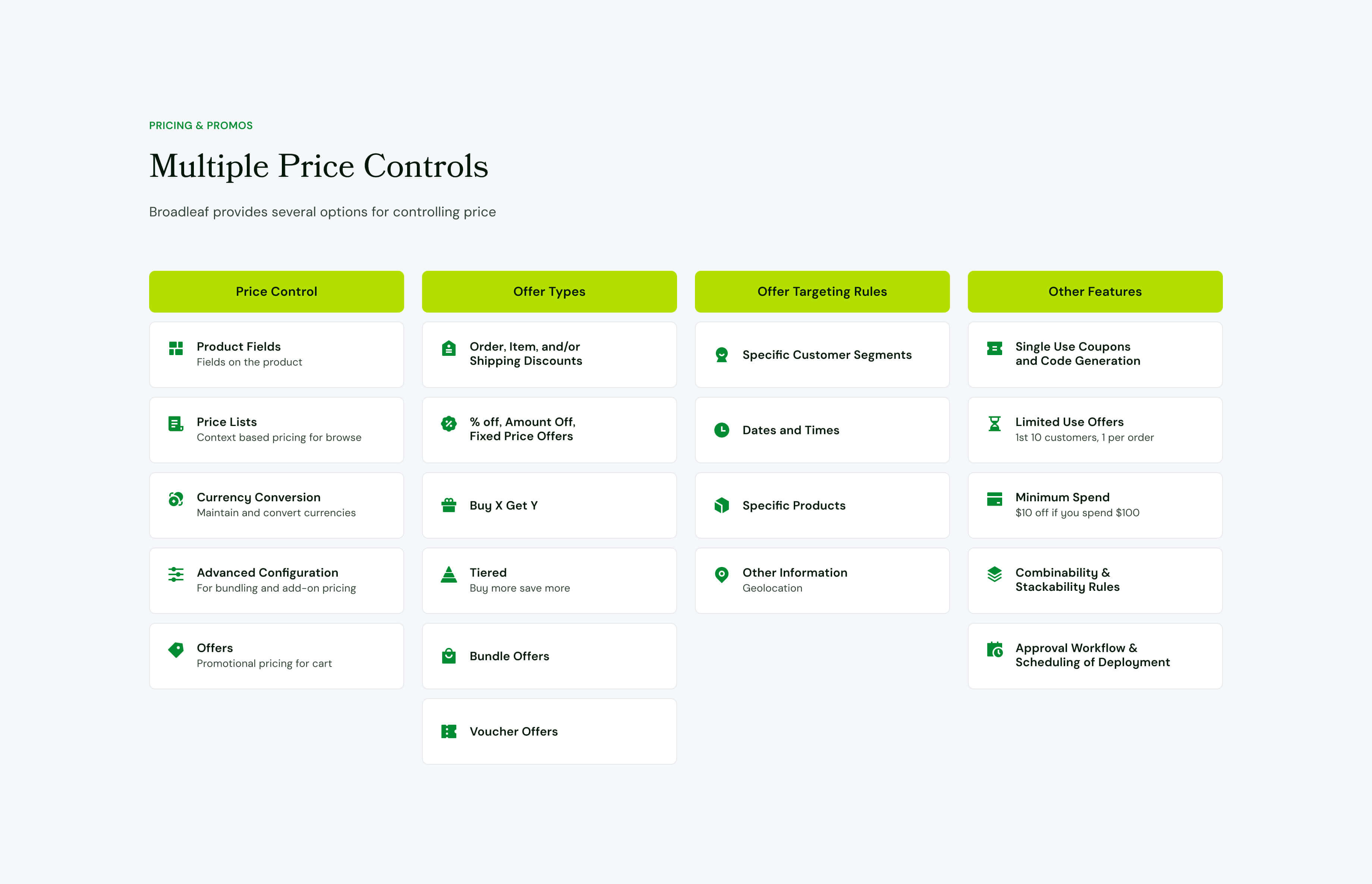Click the Specific Products box icon
This screenshot has height=884, width=1372.
[x=722, y=505]
